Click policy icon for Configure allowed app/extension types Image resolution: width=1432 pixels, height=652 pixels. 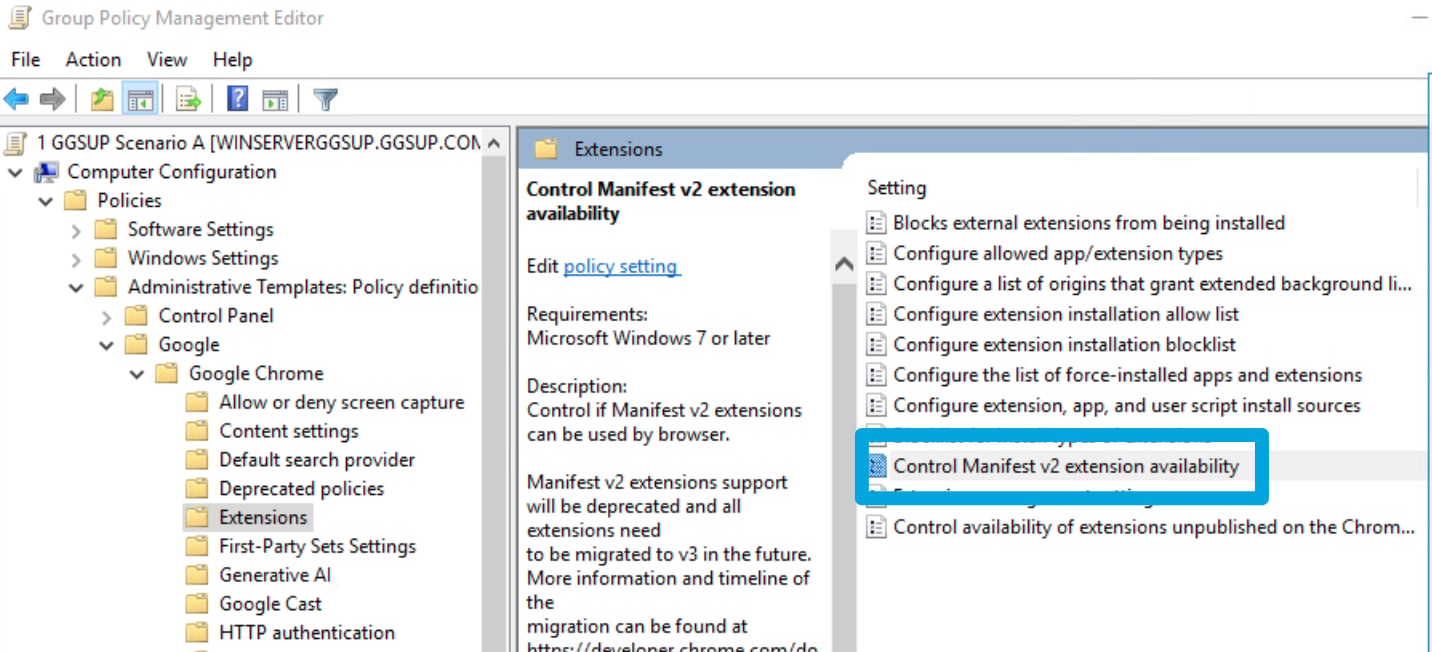[x=876, y=253]
